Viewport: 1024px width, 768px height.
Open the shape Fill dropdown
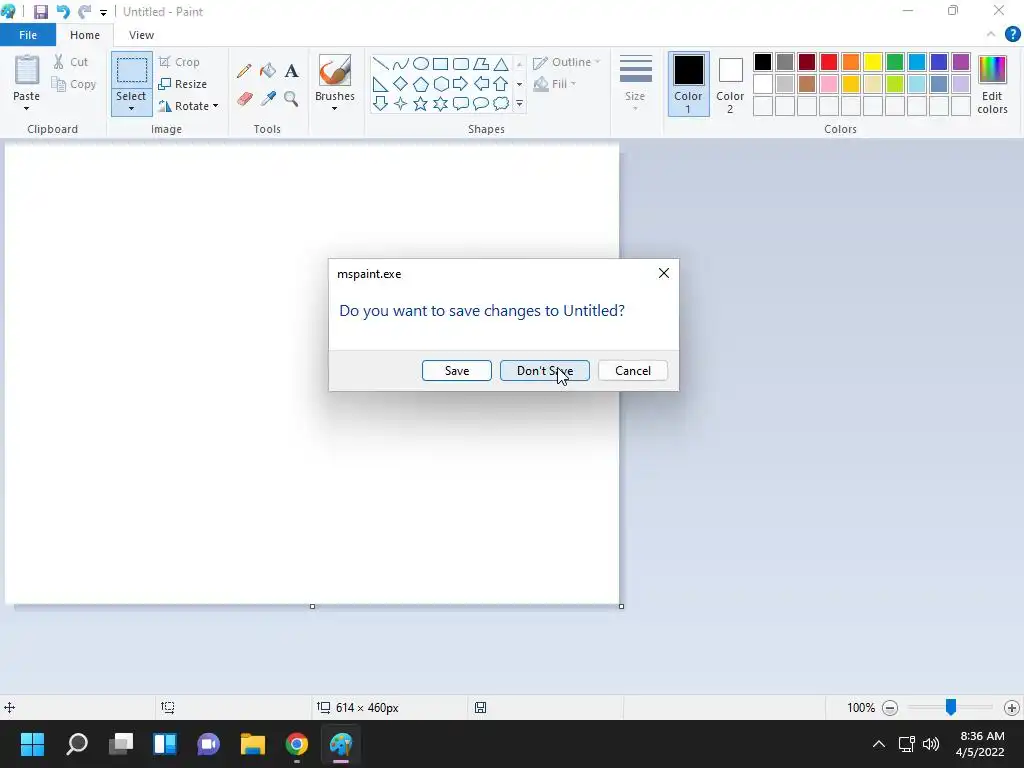click(x=555, y=84)
